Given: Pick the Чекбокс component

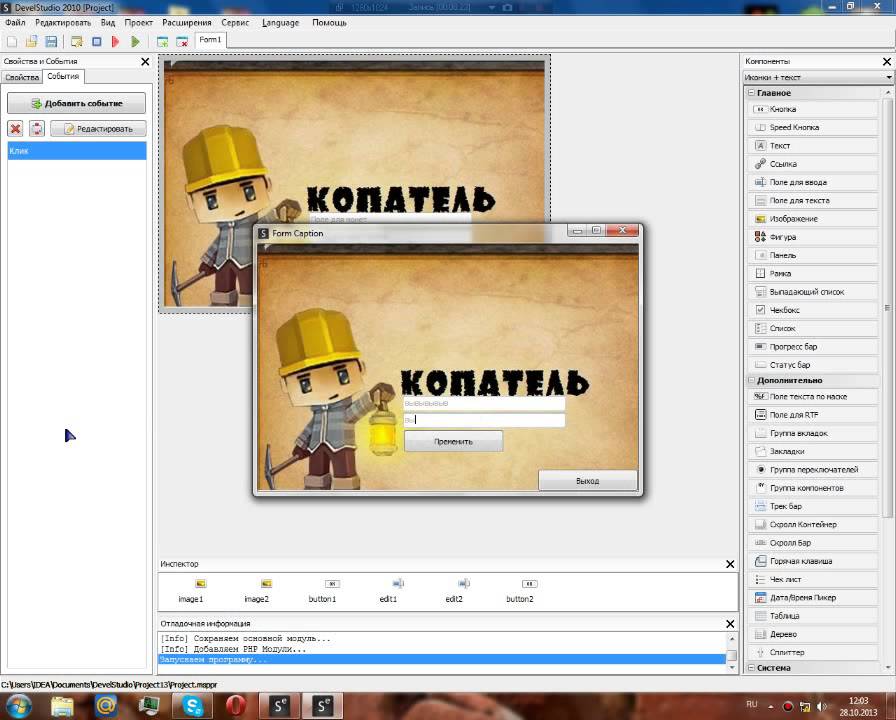Looking at the screenshot, I should coord(813,310).
